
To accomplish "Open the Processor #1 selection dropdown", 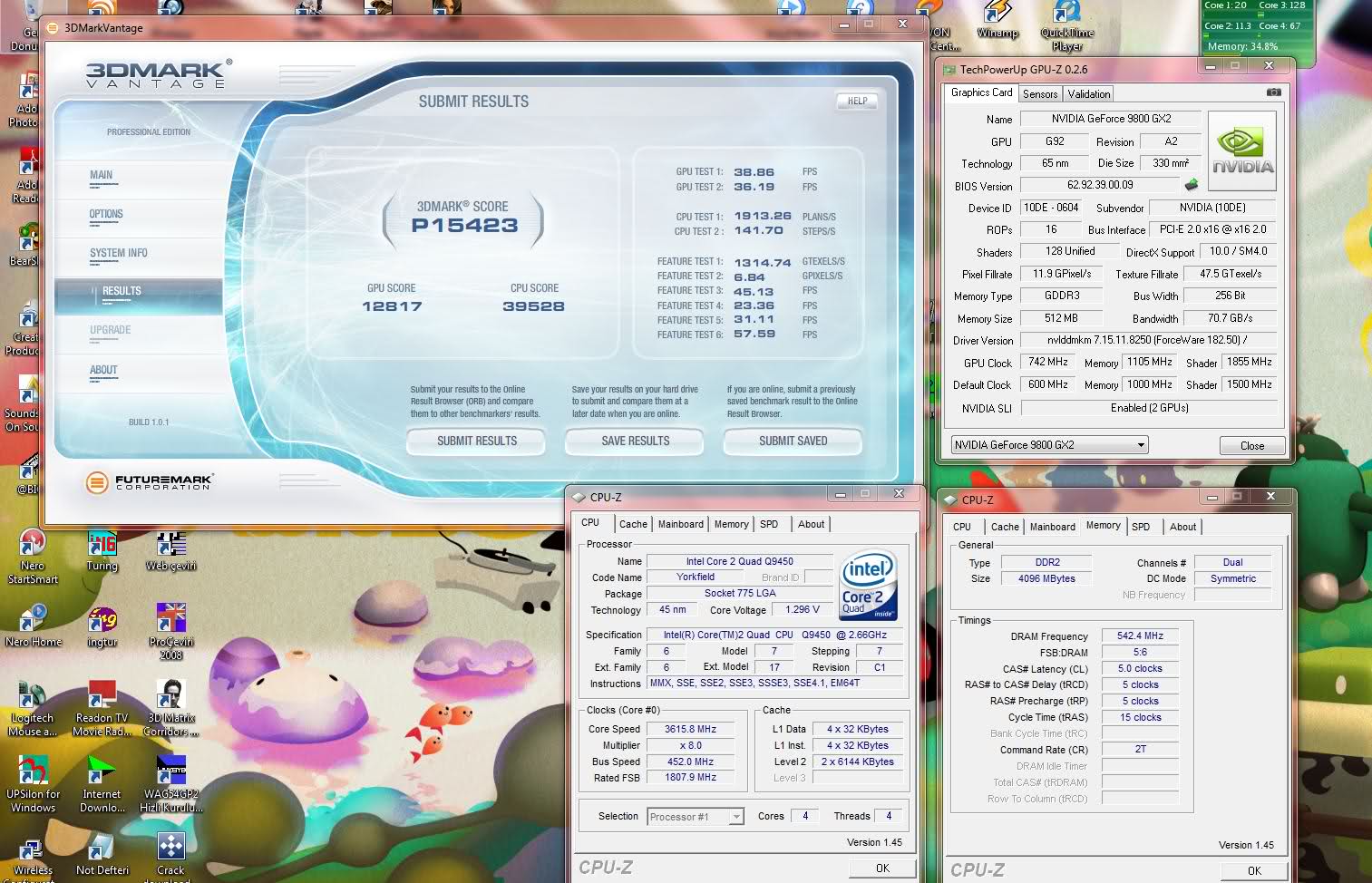I will (696, 817).
